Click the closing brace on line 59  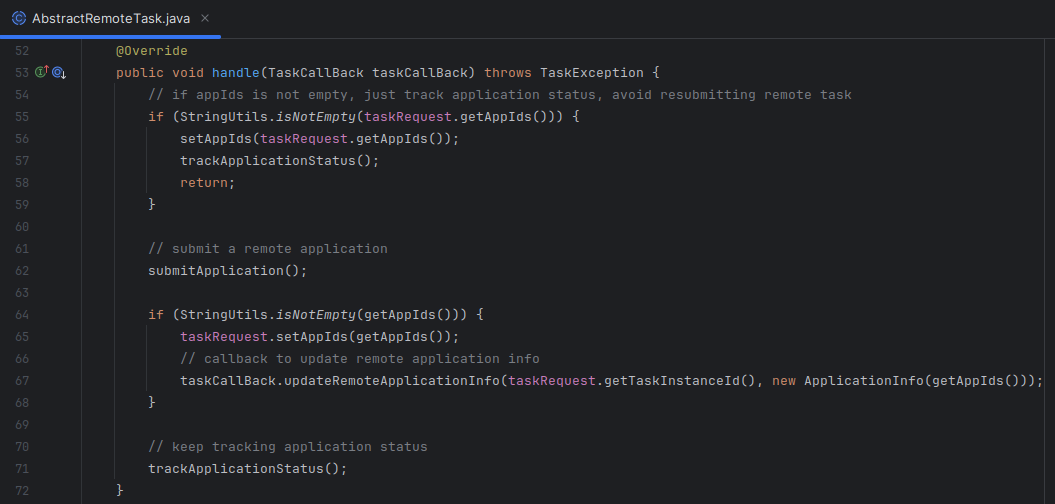(152, 205)
